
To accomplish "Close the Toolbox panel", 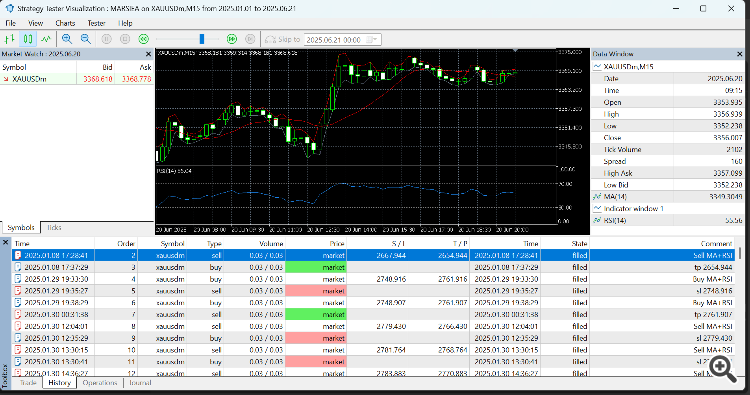I will click(x=5, y=243).
